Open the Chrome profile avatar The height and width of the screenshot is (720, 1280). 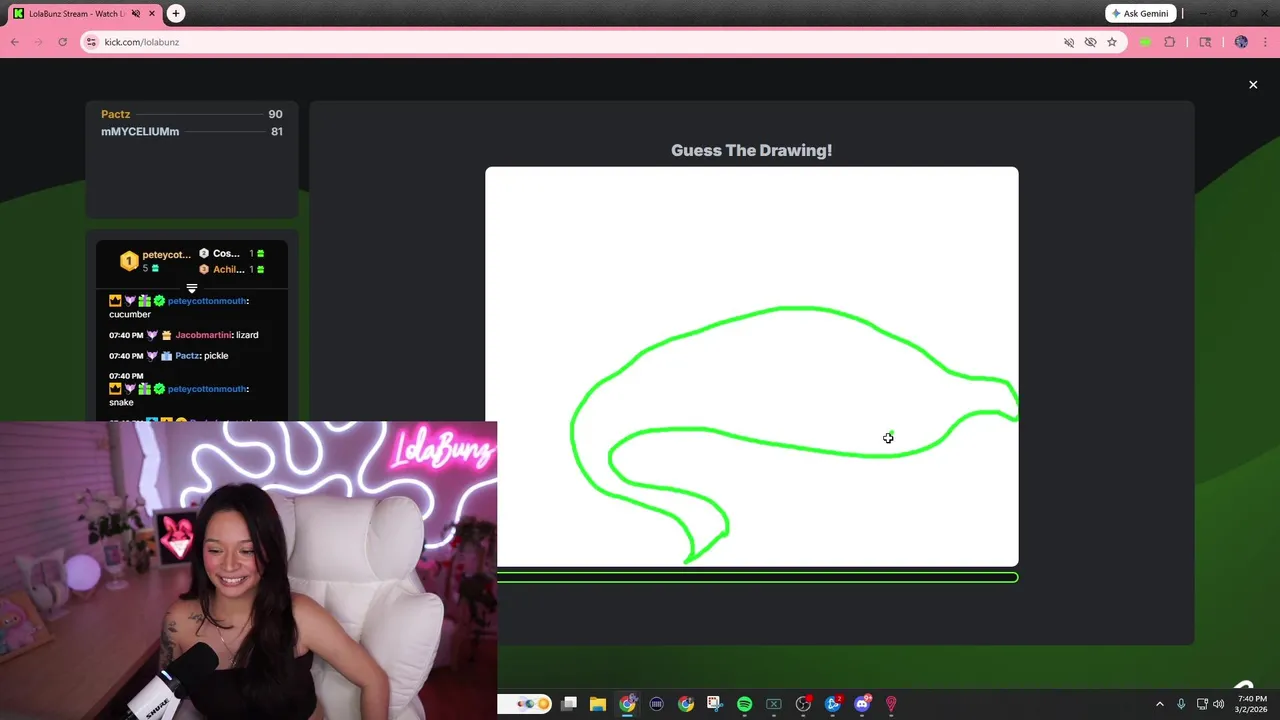(x=1241, y=42)
